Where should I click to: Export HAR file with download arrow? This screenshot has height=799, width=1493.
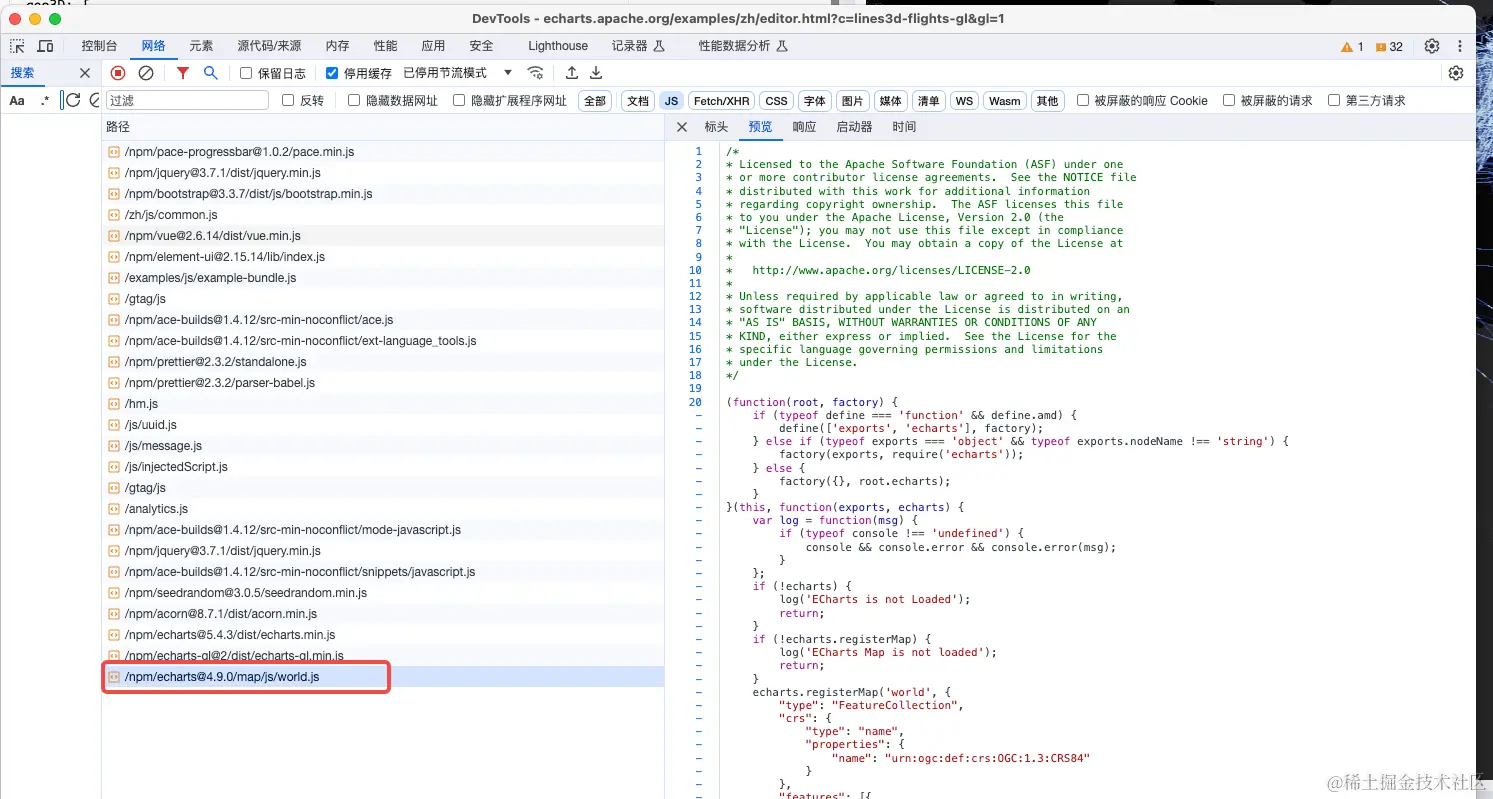(596, 73)
